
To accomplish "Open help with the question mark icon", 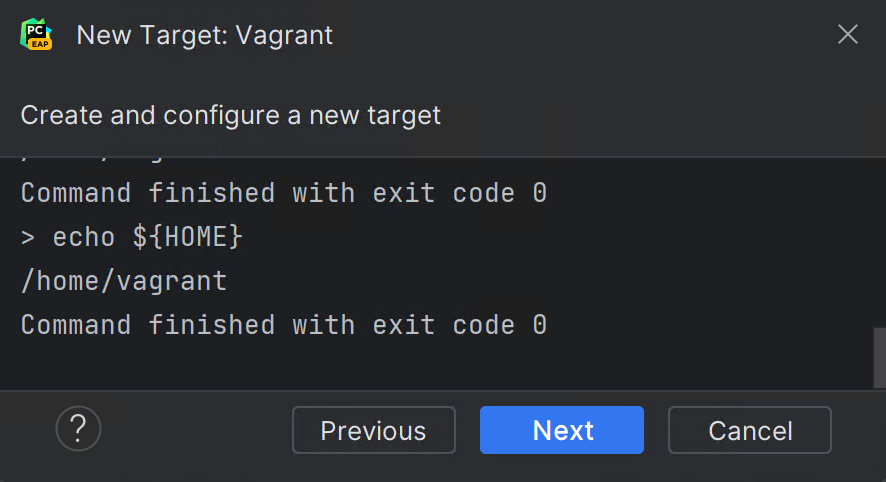I will [78, 430].
